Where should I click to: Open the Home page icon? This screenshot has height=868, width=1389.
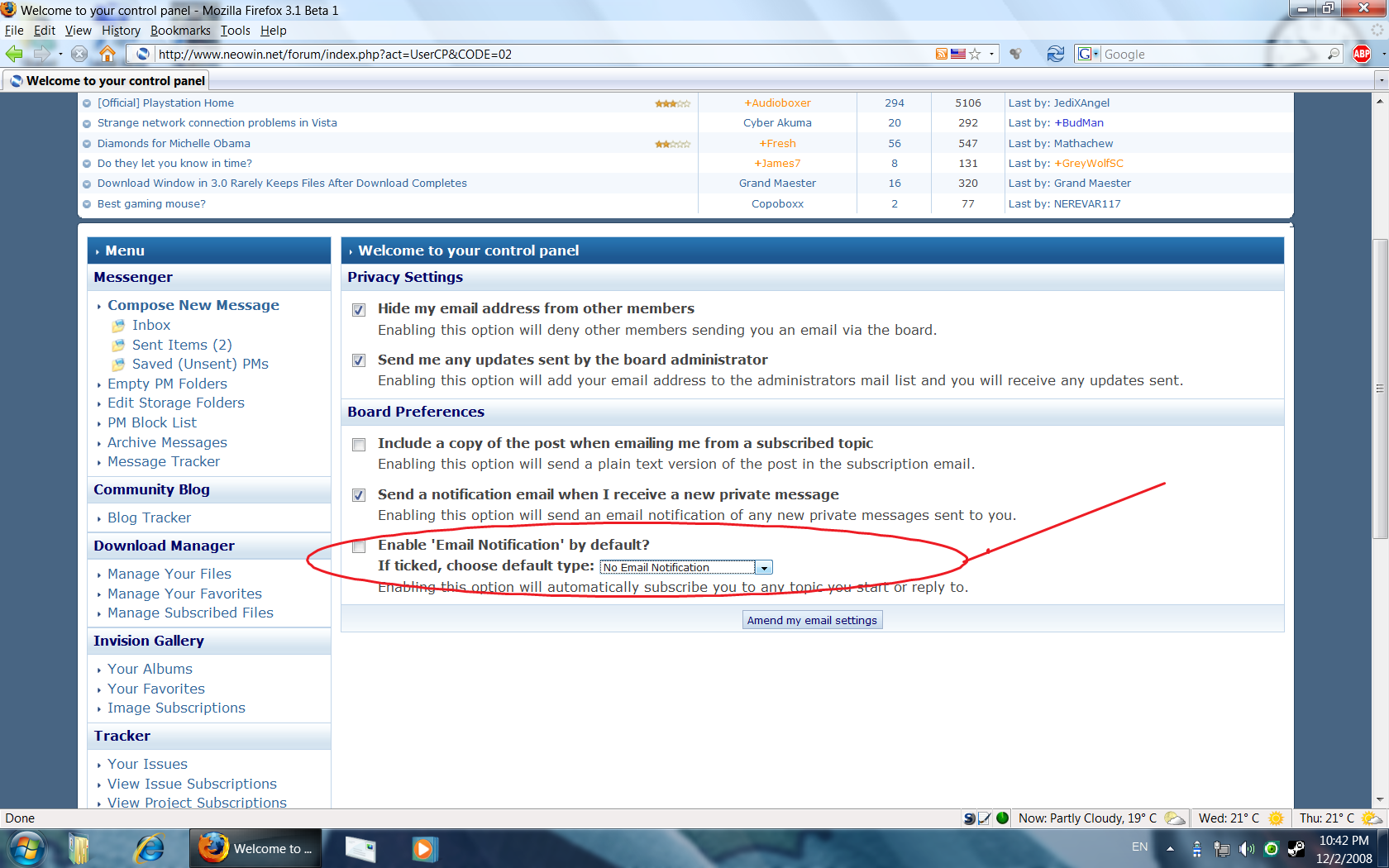point(107,54)
